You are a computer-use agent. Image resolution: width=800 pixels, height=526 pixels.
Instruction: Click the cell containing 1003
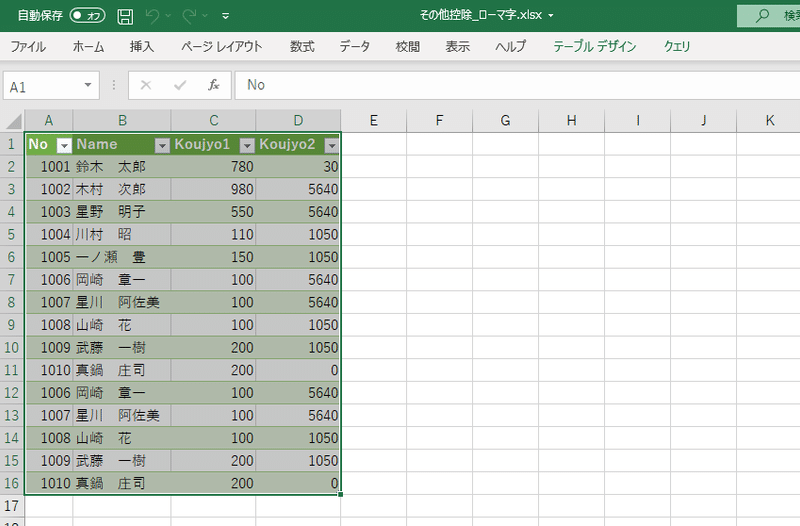click(48, 212)
